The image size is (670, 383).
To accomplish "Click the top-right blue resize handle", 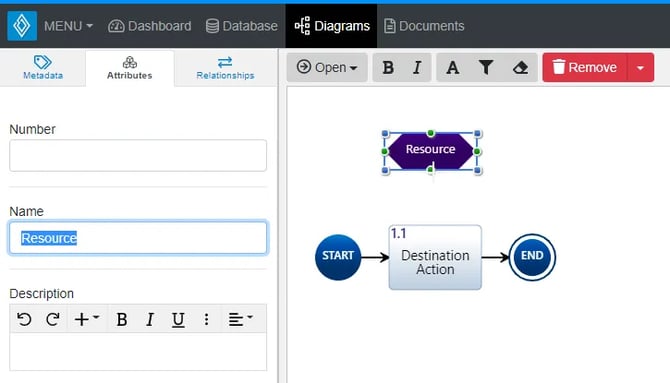I will (x=478, y=133).
